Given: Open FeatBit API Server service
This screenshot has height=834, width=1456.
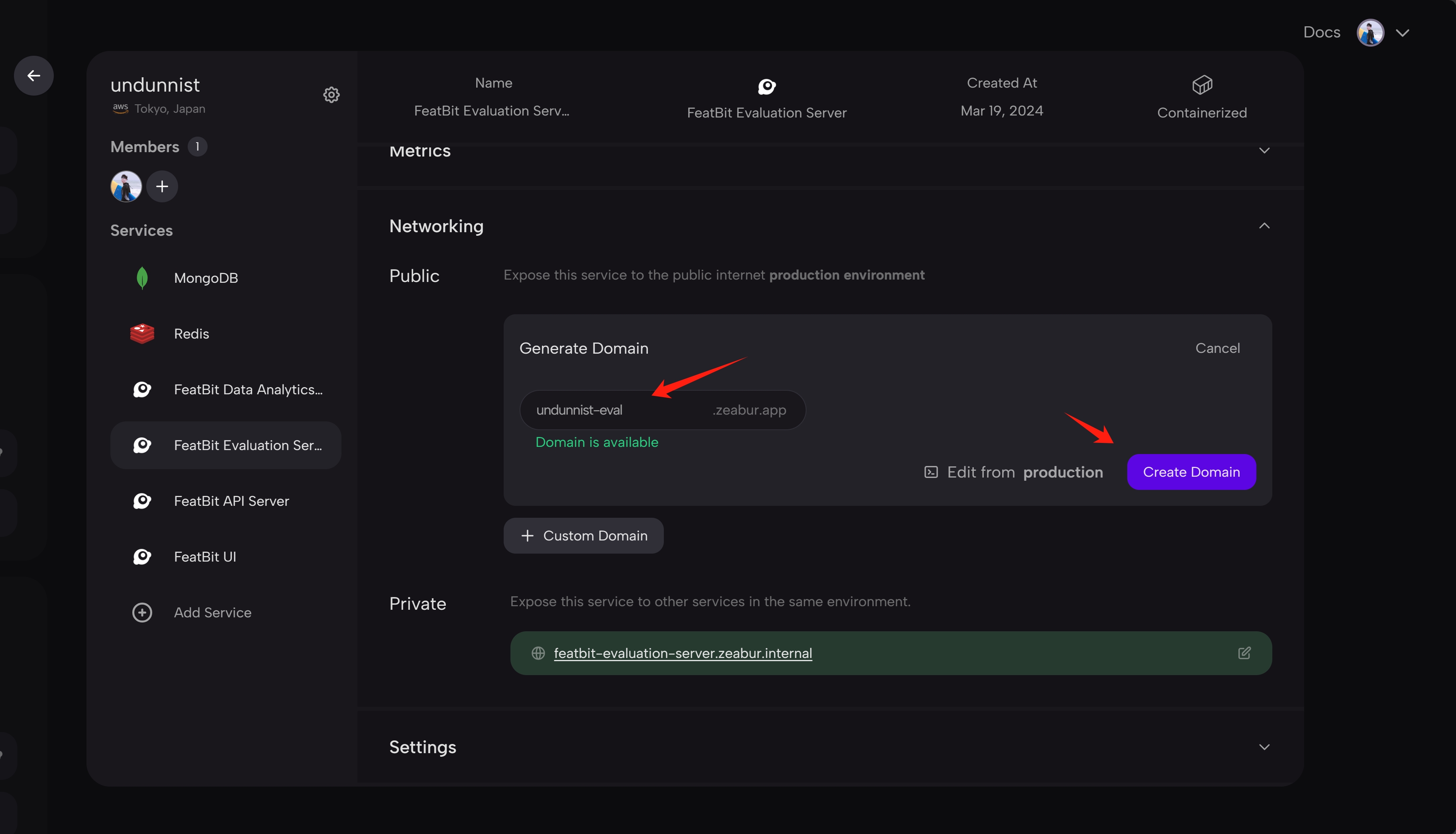Looking at the screenshot, I should (226, 501).
